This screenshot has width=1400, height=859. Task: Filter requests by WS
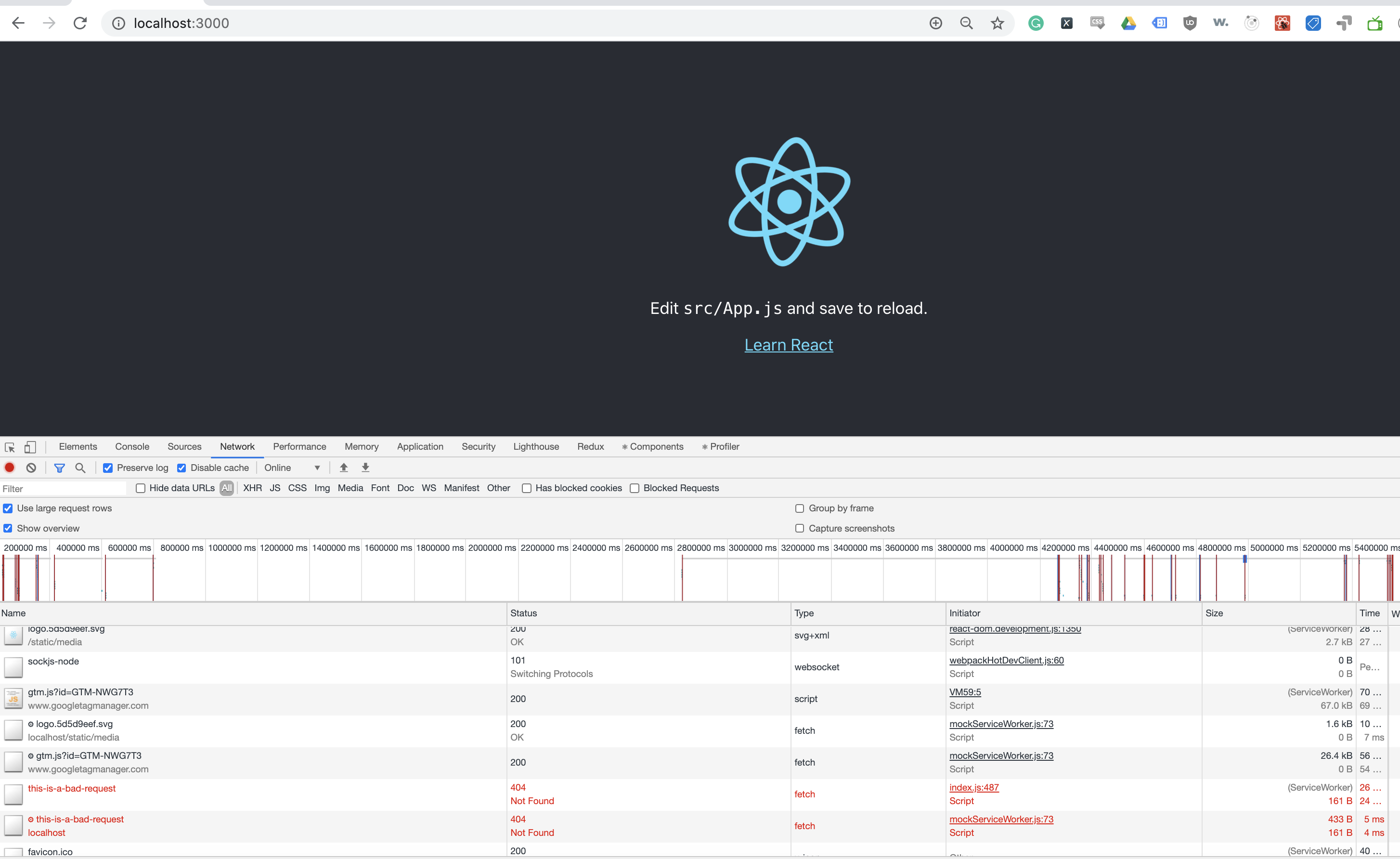[429, 488]
